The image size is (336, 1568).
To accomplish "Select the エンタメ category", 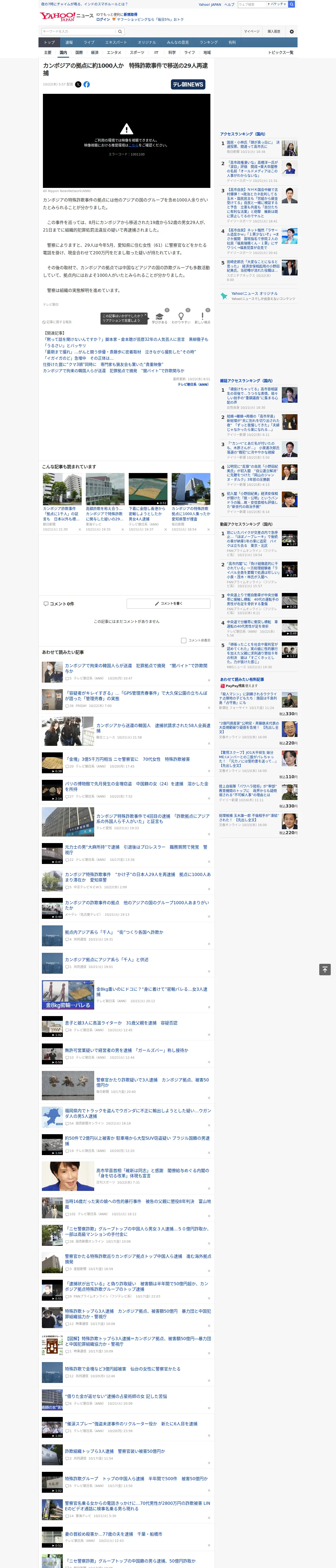I will pos(114,52).
